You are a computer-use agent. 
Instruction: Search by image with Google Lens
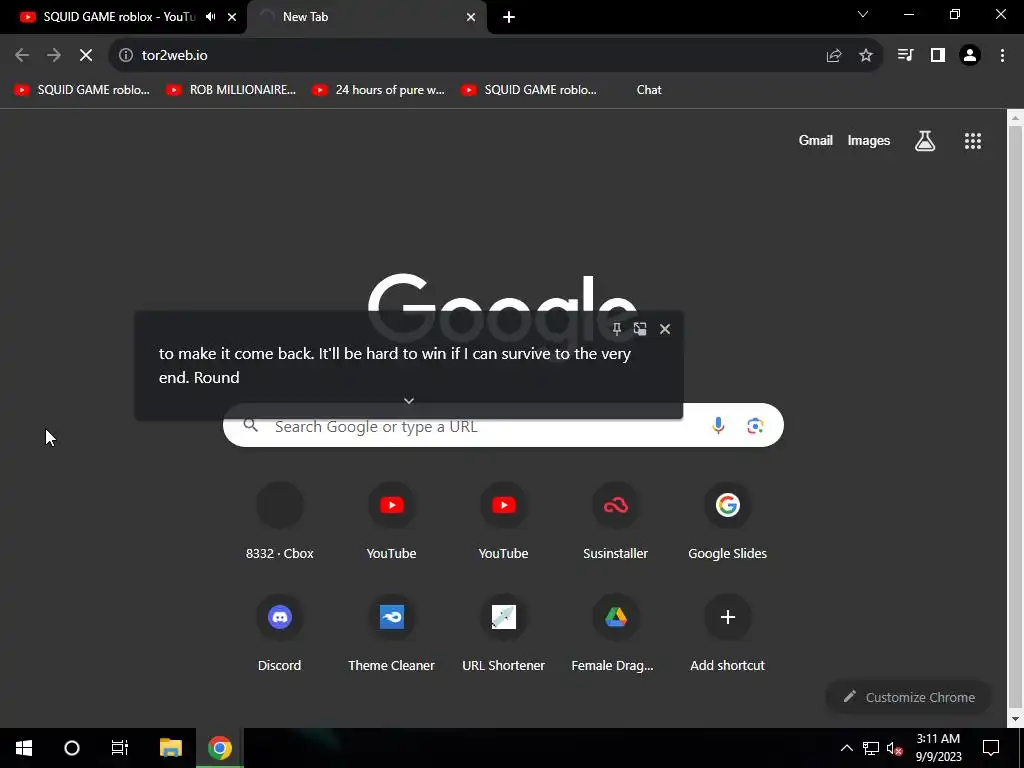755,426
